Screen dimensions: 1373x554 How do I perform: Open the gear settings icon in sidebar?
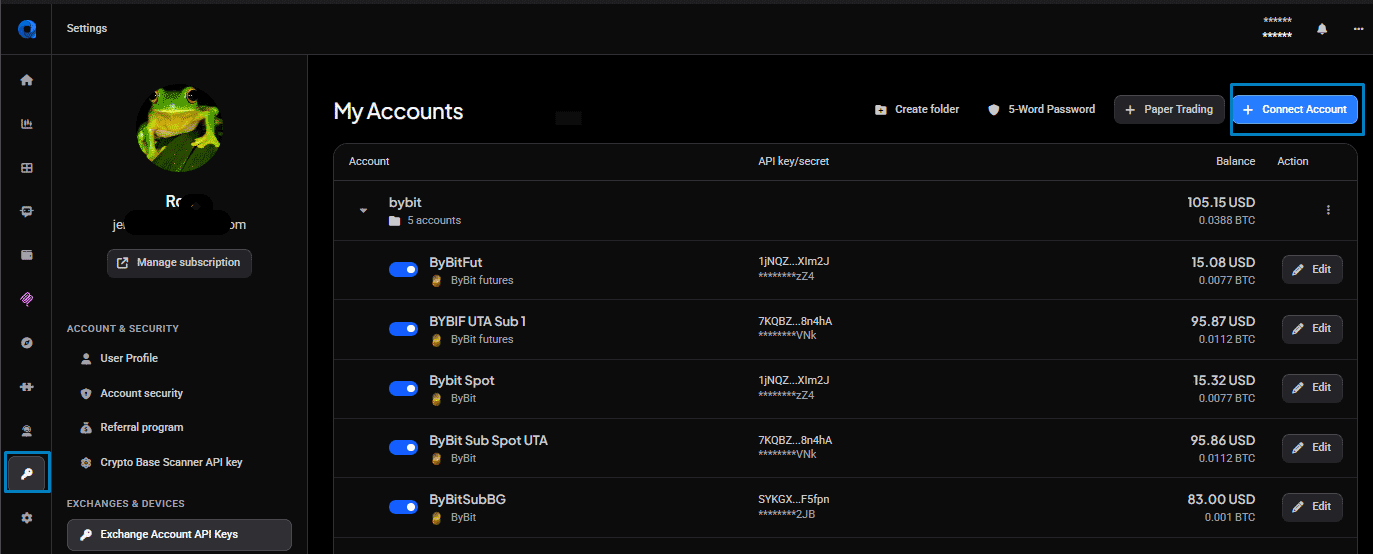click(x=27, y=517)
